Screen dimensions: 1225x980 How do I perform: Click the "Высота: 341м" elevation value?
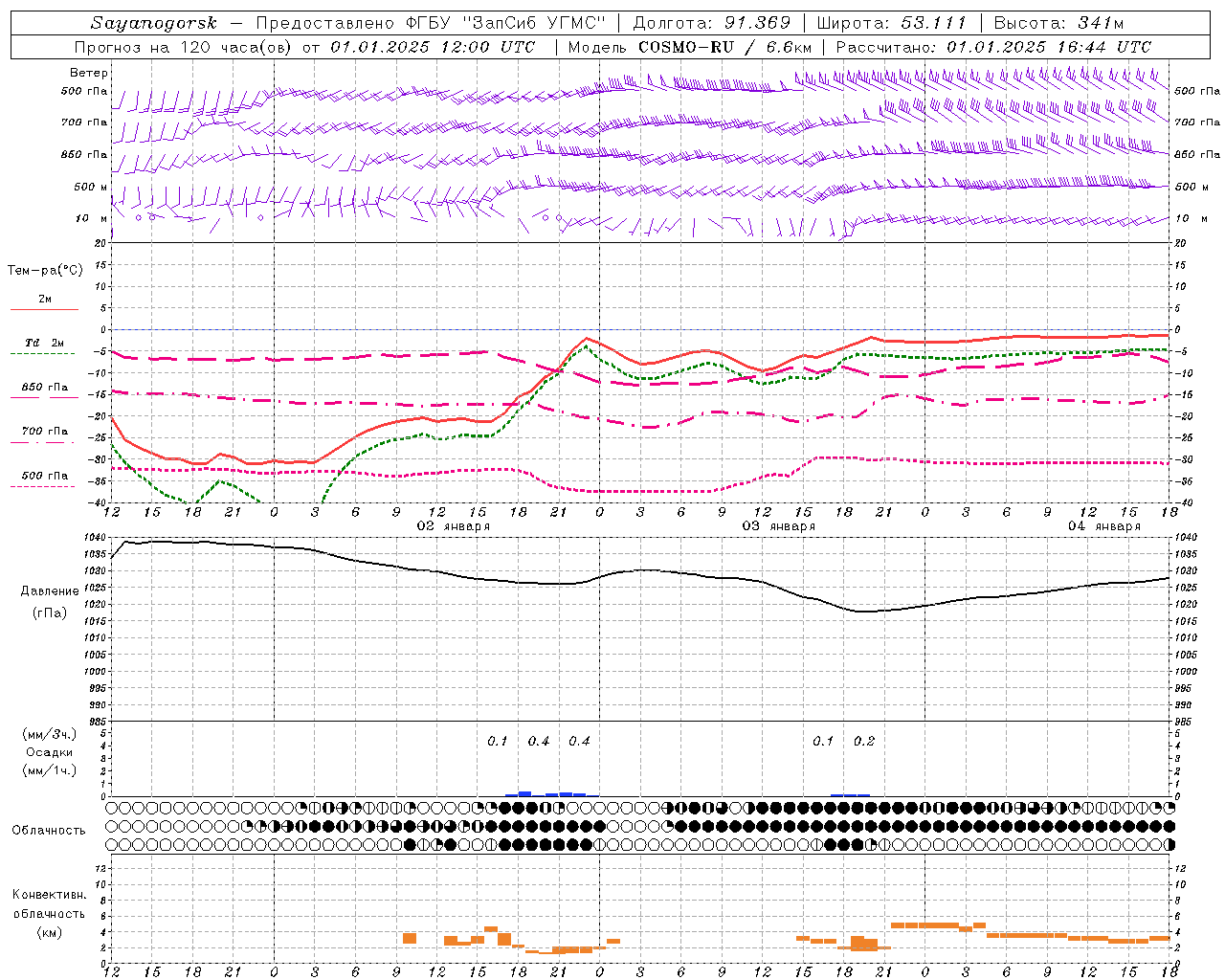pos(1058,23)
